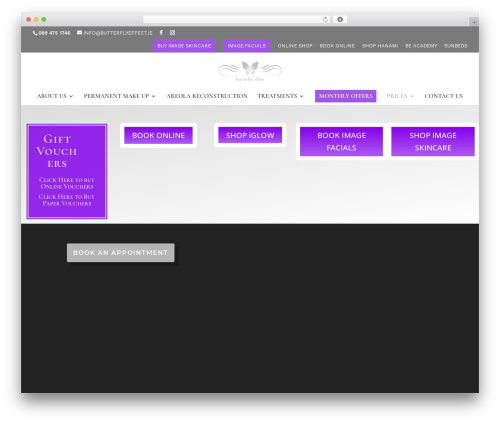Go to the Contact Us page
This screenshot has height=423, width=500.
tap(444, 96)
